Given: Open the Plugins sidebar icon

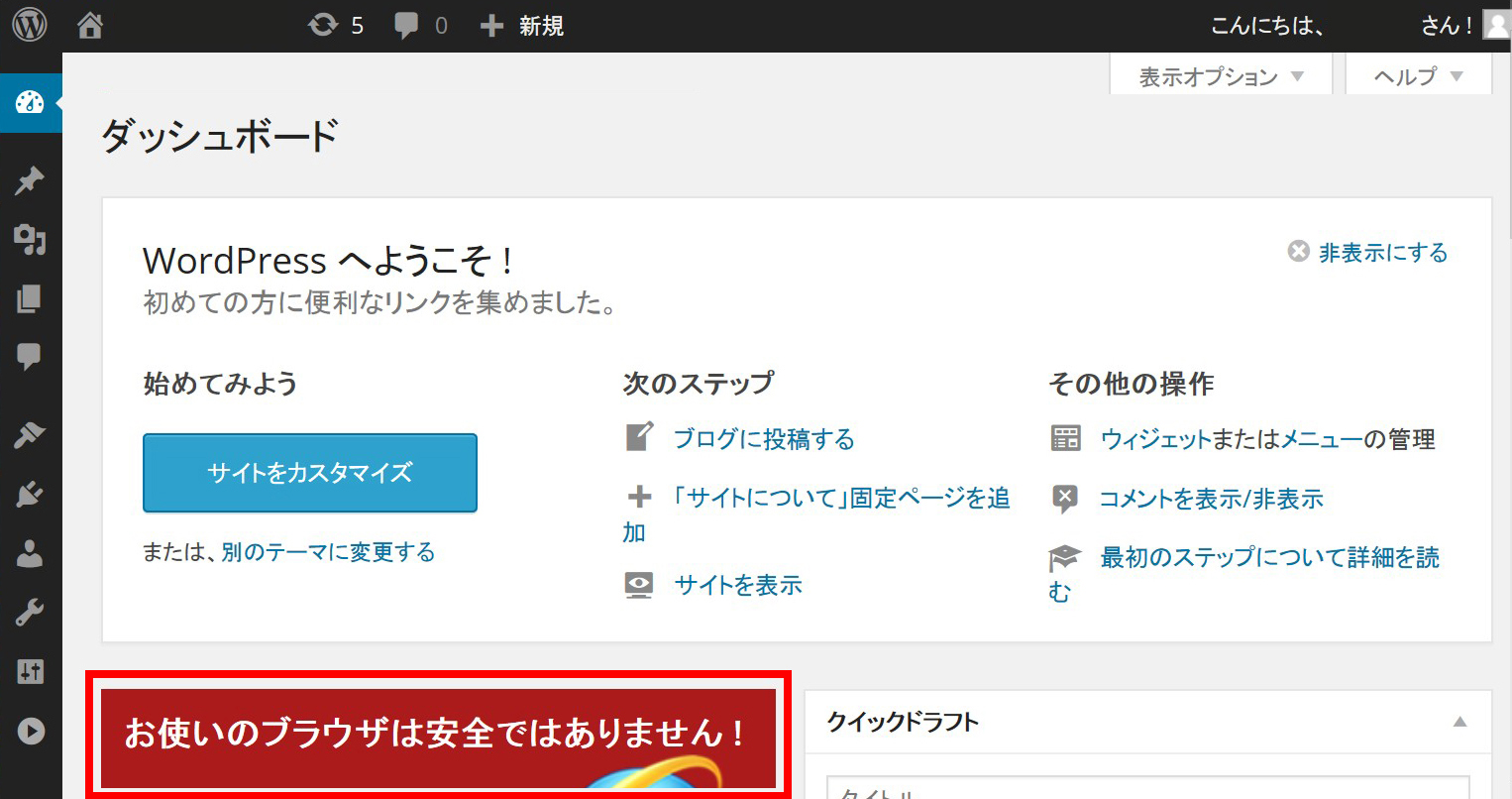Looking at the screenshot, I should point(30,494).
